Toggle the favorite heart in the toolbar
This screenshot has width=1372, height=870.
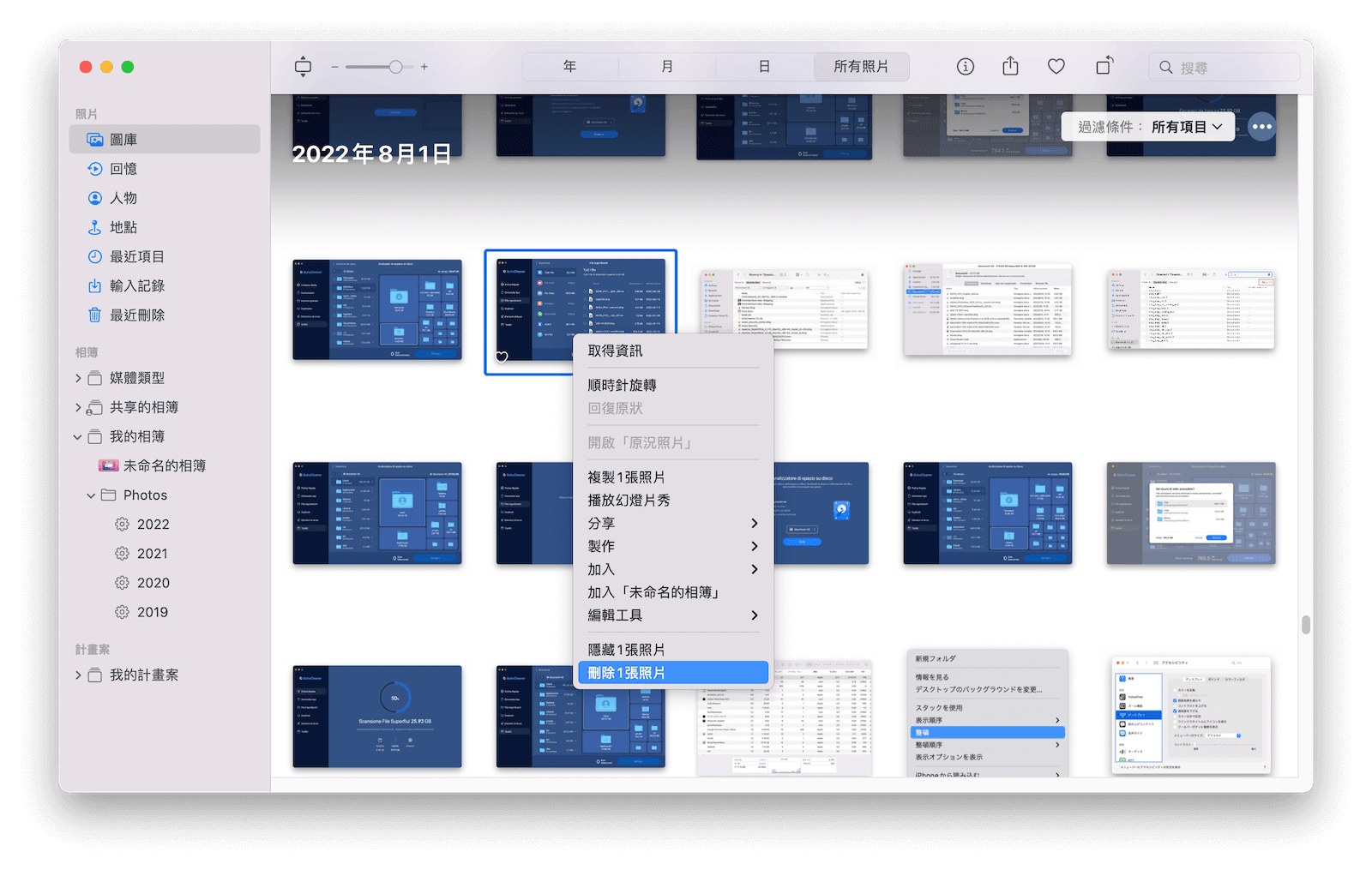[x=1056, y=66]
